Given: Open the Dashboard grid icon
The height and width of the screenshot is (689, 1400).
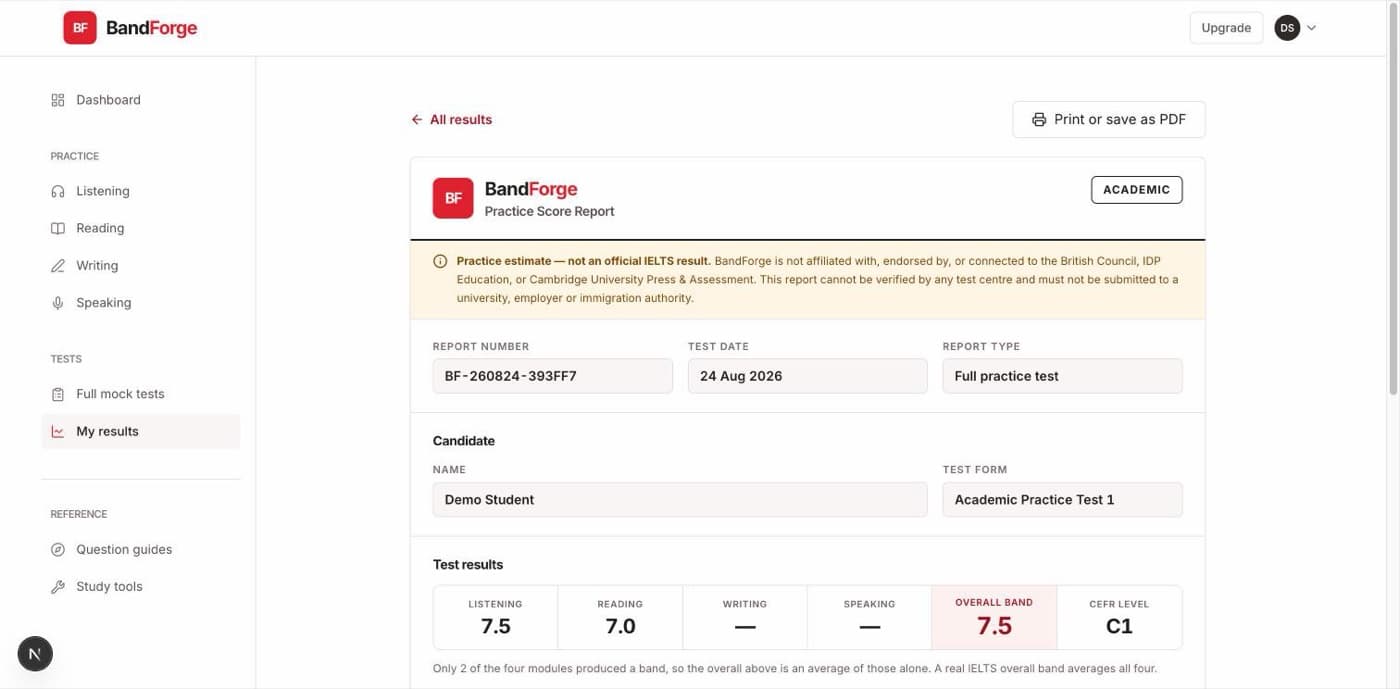Looking at the screenshot, I should [x=58, y=100].
